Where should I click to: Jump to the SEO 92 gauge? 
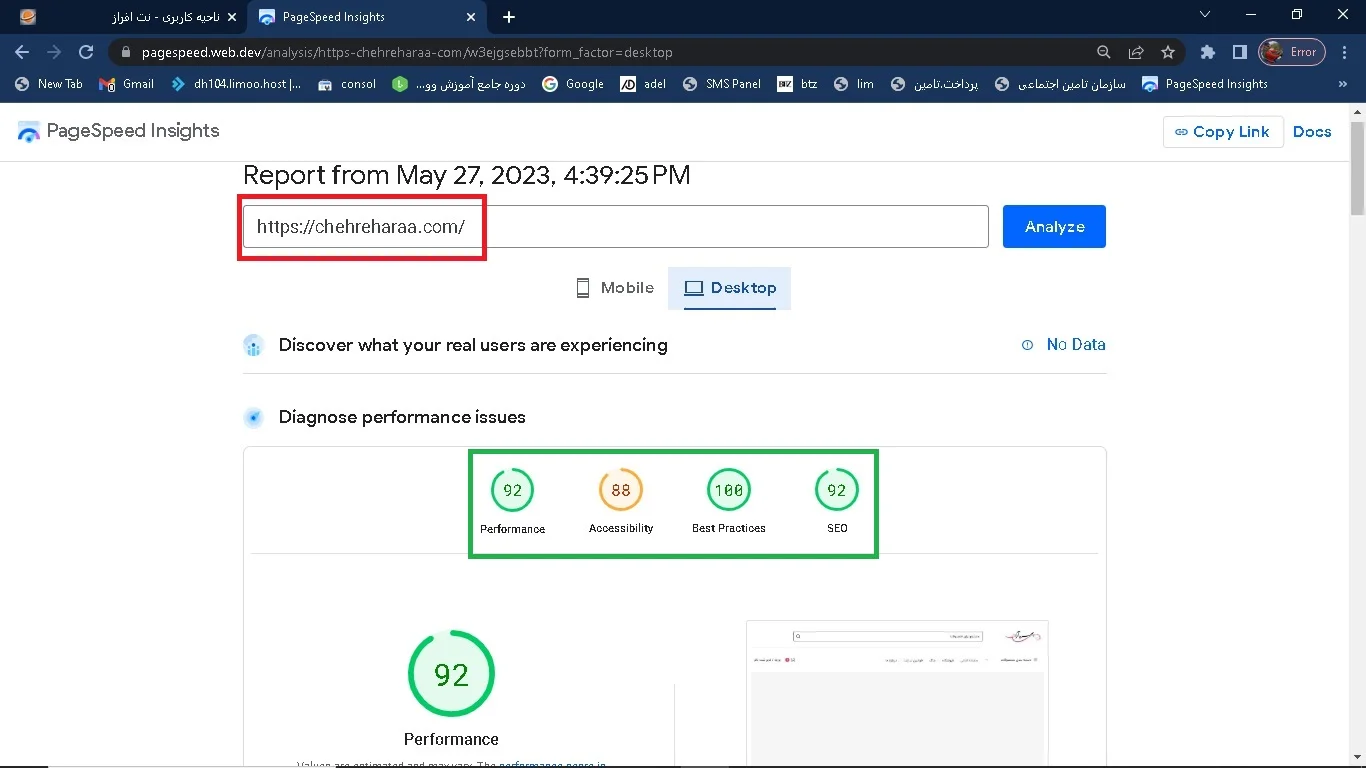pyautogui.click(x=837, y=503)
